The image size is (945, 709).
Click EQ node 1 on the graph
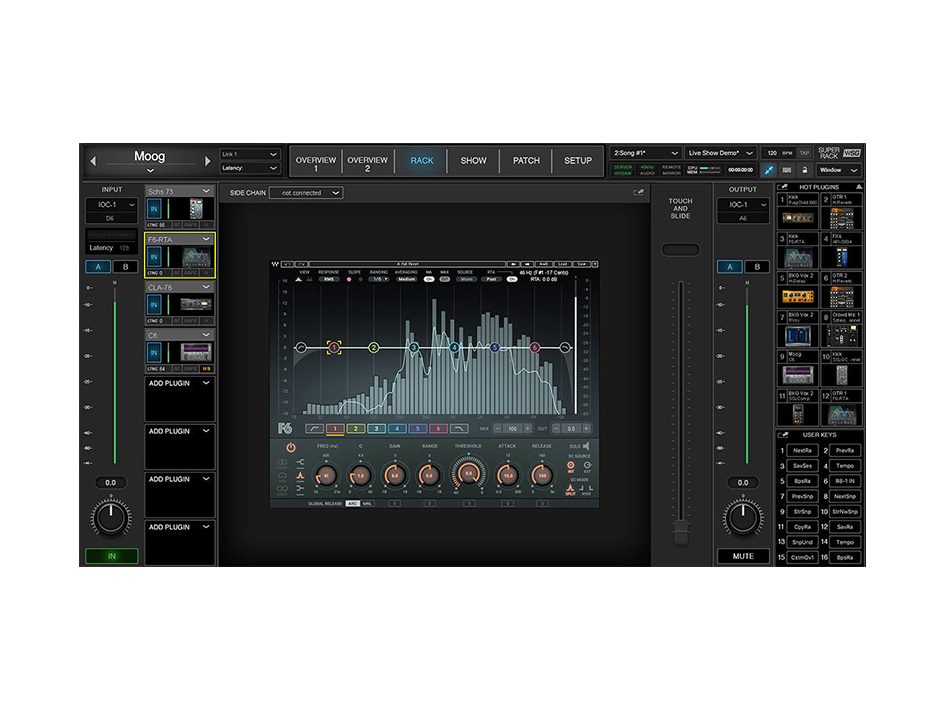pos(334,347)
